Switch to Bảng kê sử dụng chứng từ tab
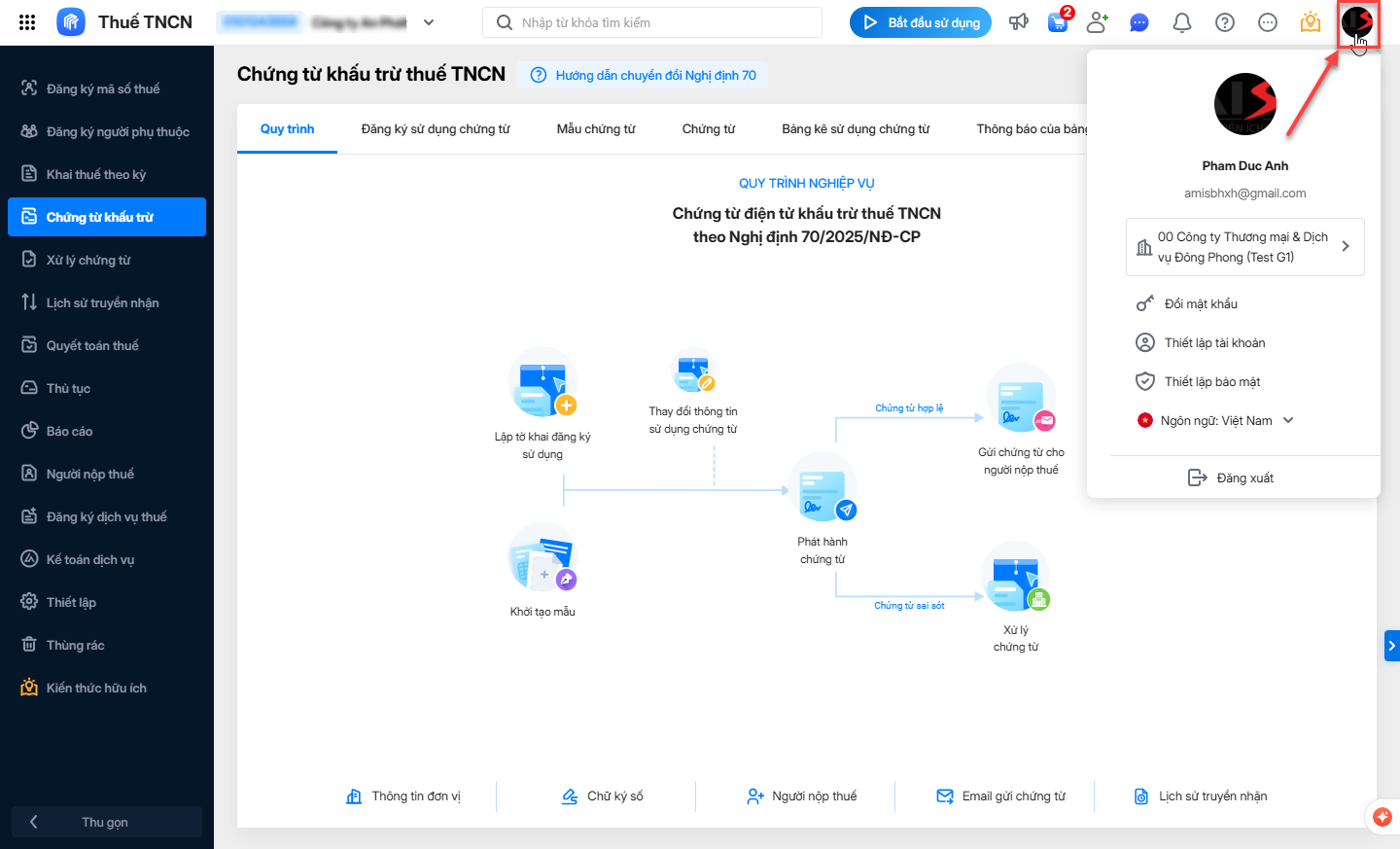 coord(856,129)
